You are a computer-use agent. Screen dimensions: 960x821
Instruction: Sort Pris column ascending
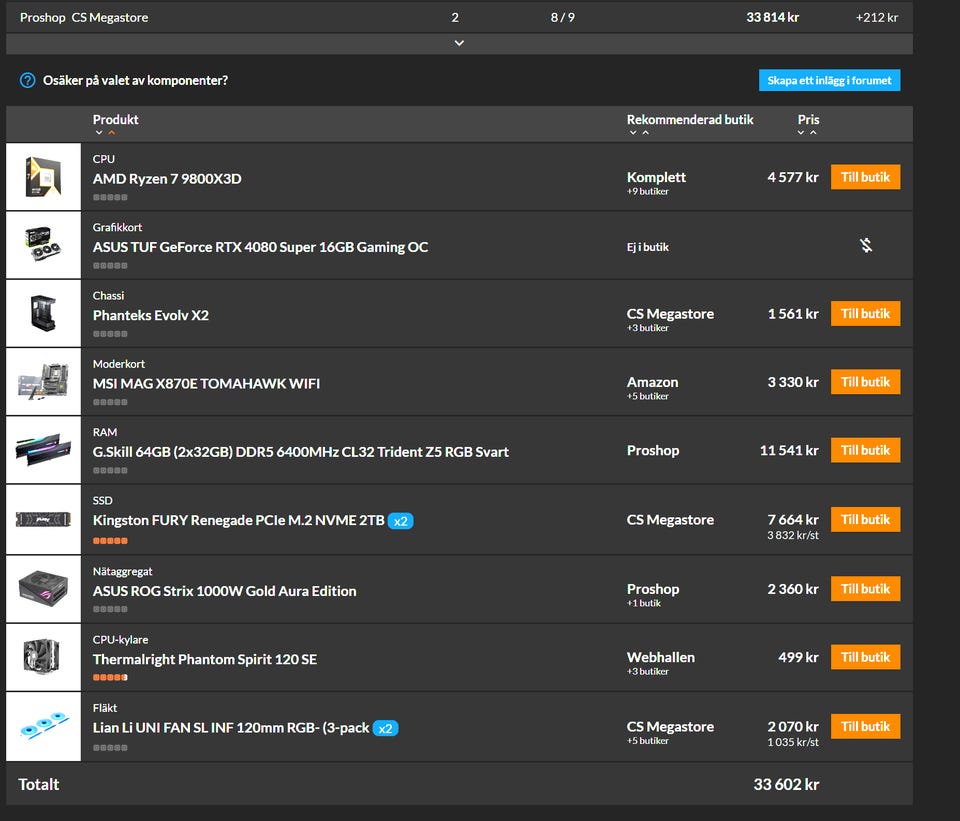(813, 133)
